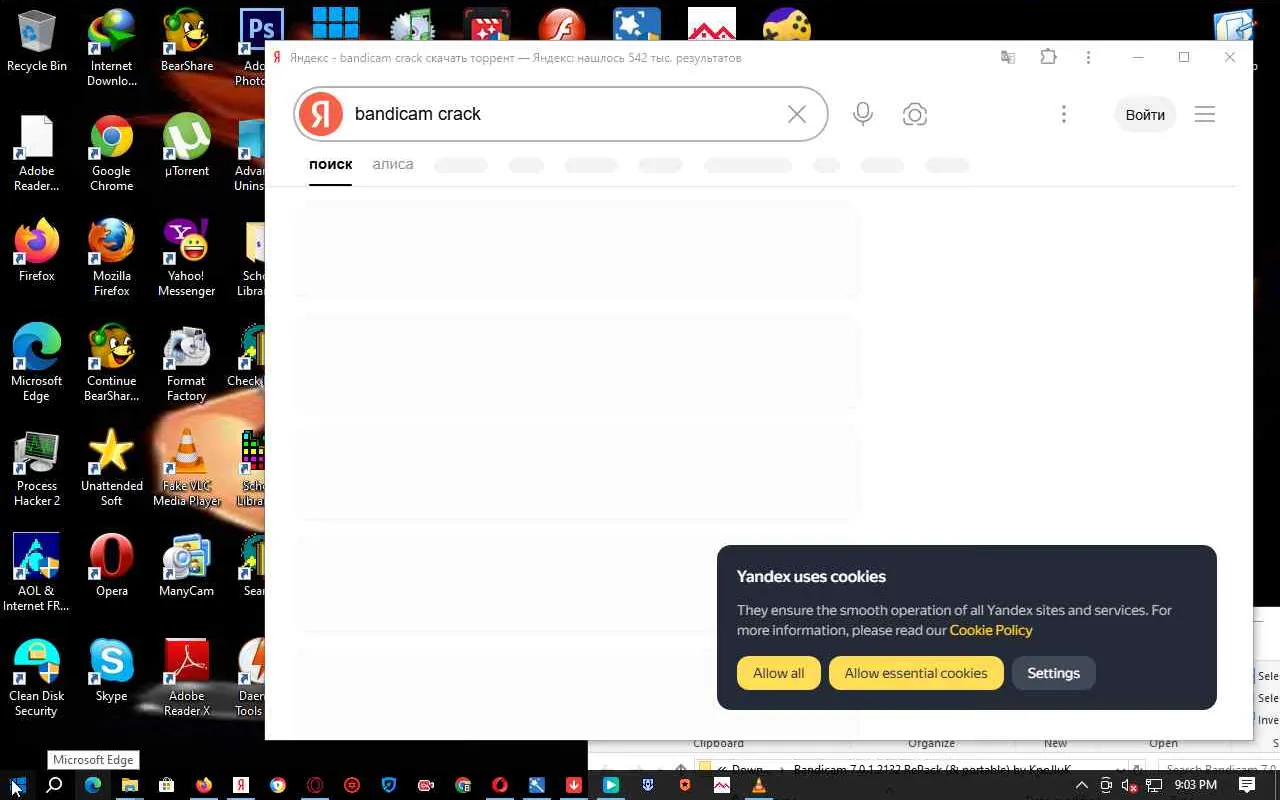Start voice search with the microphone icon
The height and width of the screenshot is (800, 1280).
[863, 114]
